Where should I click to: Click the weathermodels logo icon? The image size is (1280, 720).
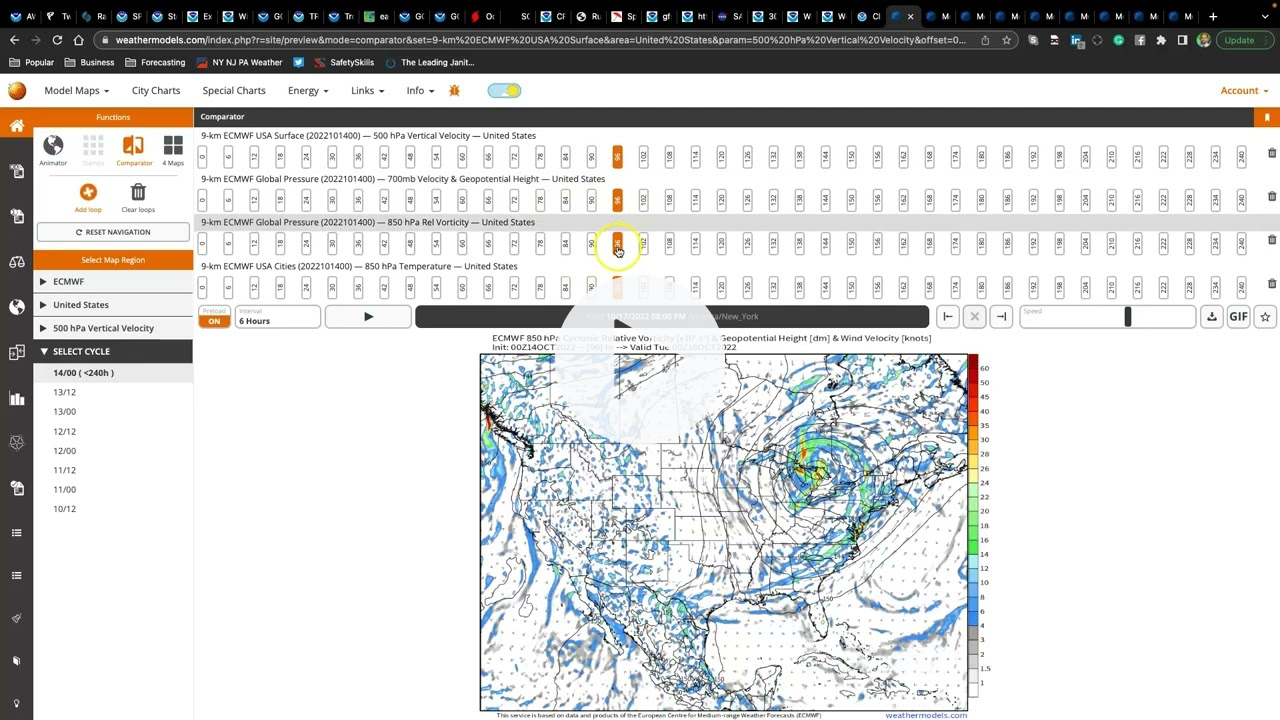17,90
